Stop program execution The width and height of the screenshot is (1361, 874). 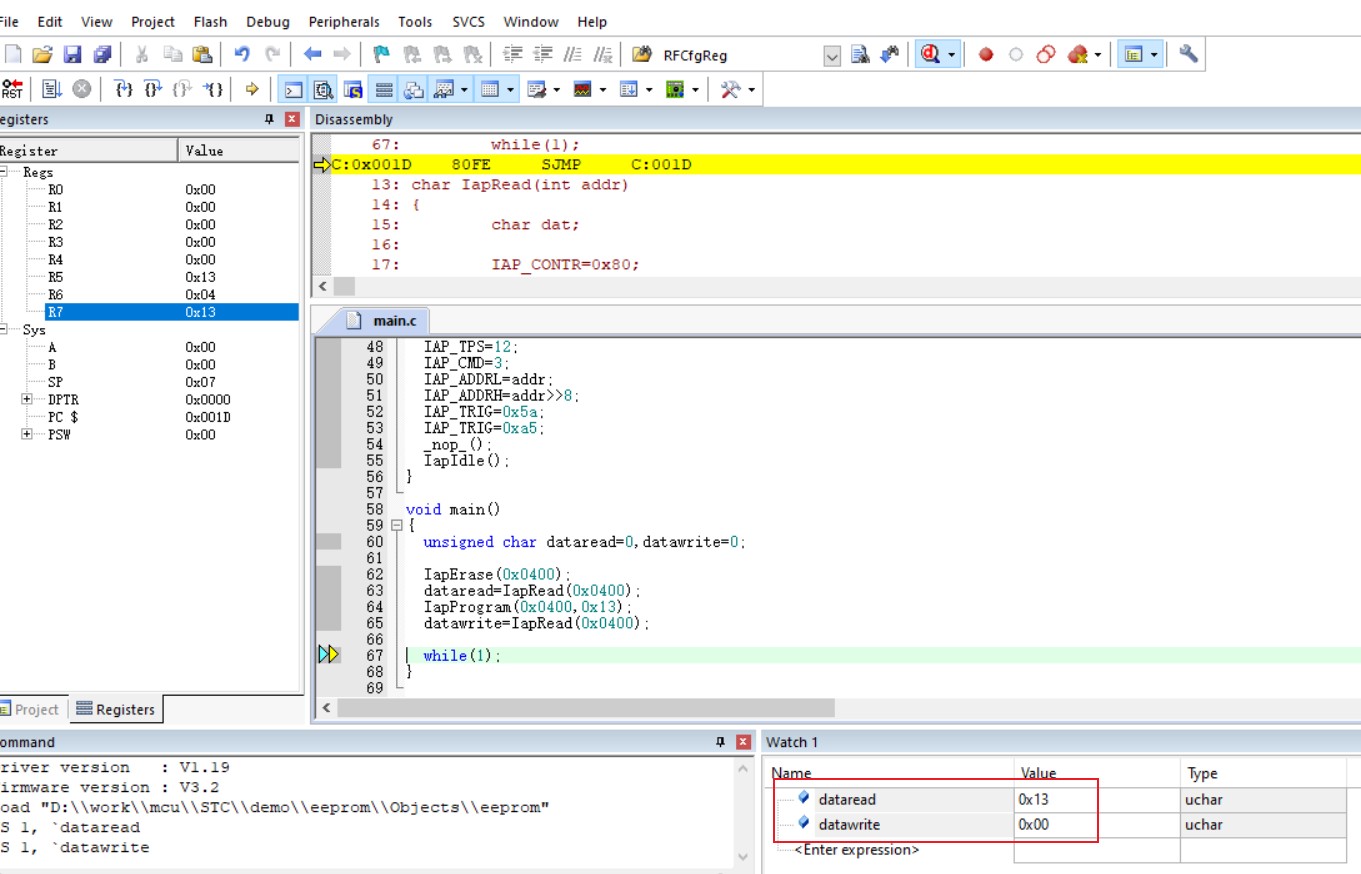(82, 89)
